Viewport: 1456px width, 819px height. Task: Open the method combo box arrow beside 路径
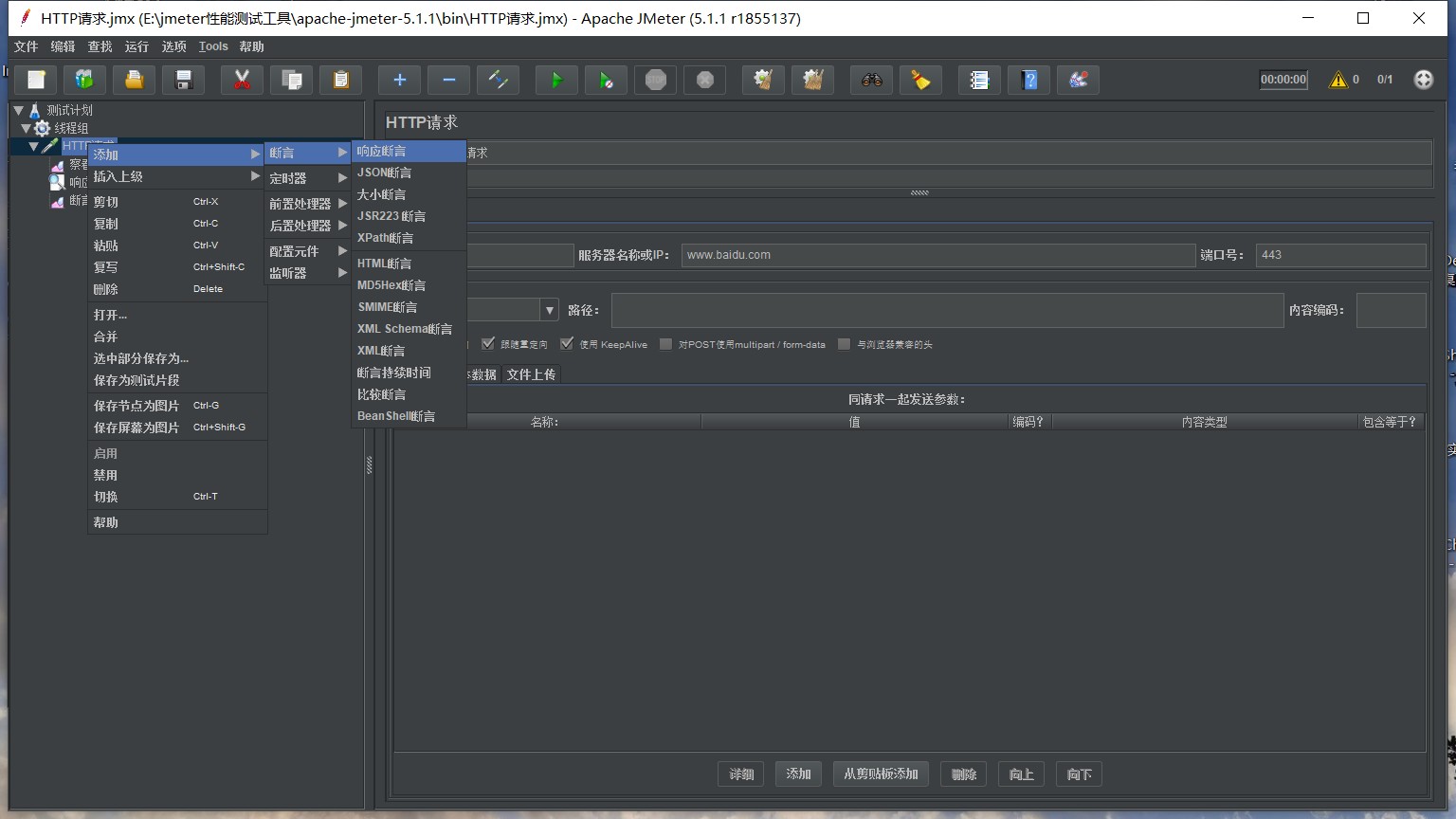pos(549,310)
